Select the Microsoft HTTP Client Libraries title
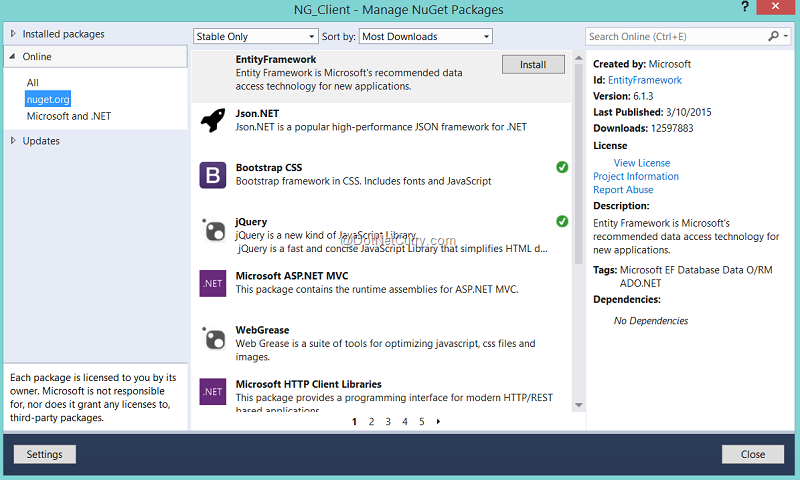Image resolution: width=800 pixels, height=480 pixels. 309,384
